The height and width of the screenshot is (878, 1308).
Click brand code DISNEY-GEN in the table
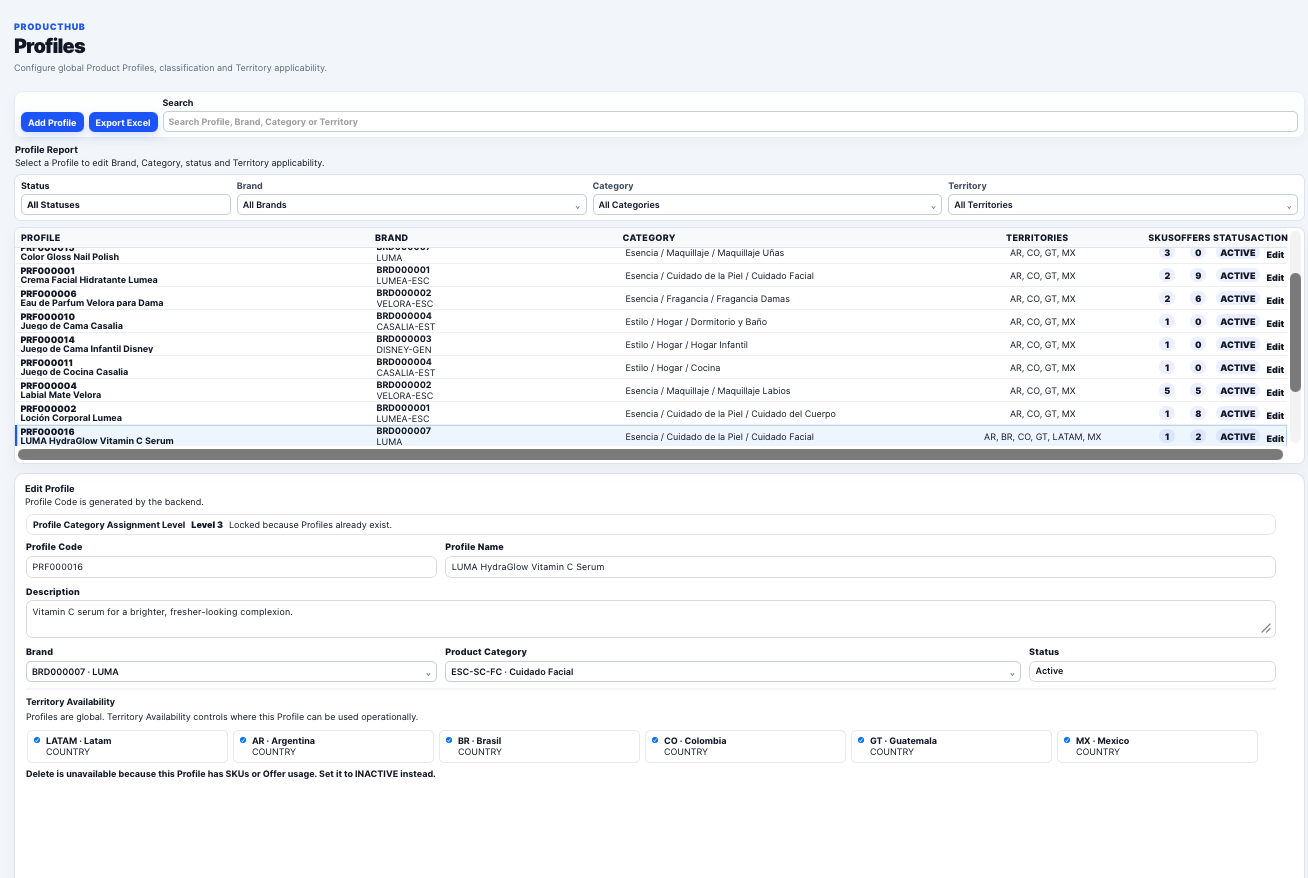[404, 350]
